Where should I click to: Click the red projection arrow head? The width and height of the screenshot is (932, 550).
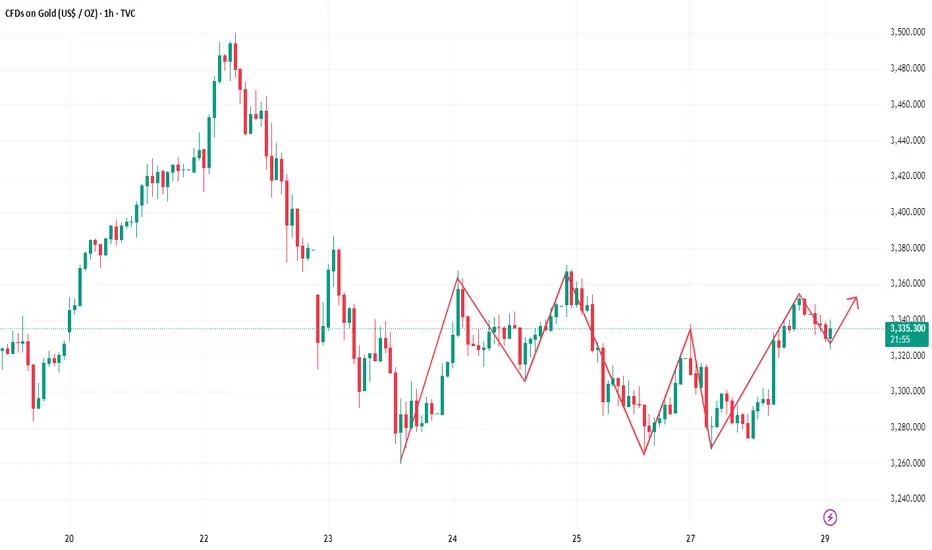click(854, 301)
